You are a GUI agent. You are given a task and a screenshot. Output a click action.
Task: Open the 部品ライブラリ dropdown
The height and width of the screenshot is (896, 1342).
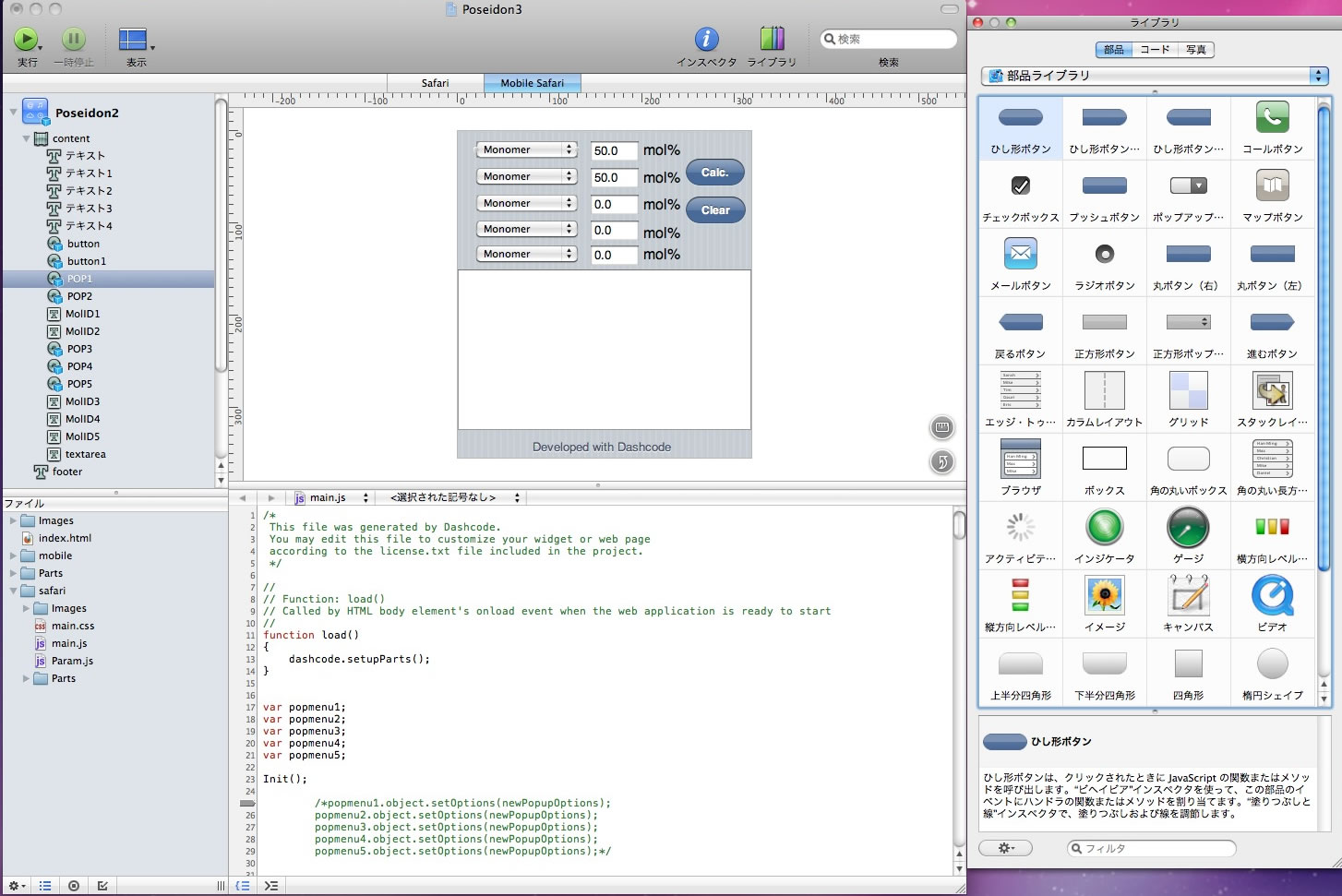coord(1154,76)
